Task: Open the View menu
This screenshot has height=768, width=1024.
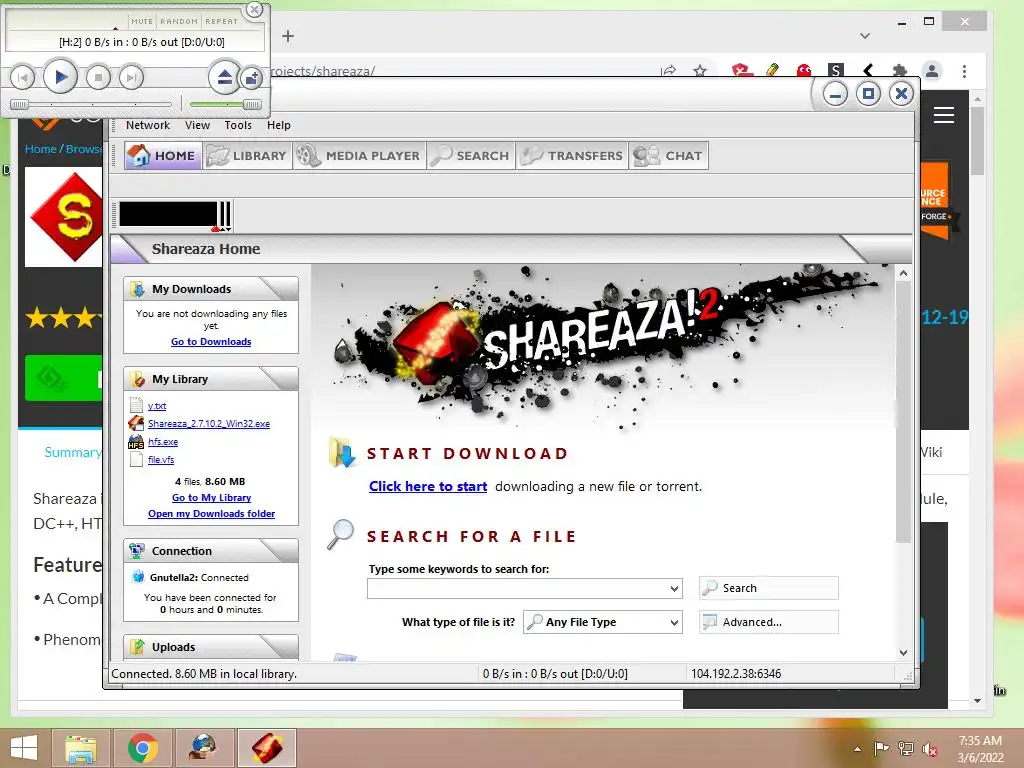Action: (197, 125)
